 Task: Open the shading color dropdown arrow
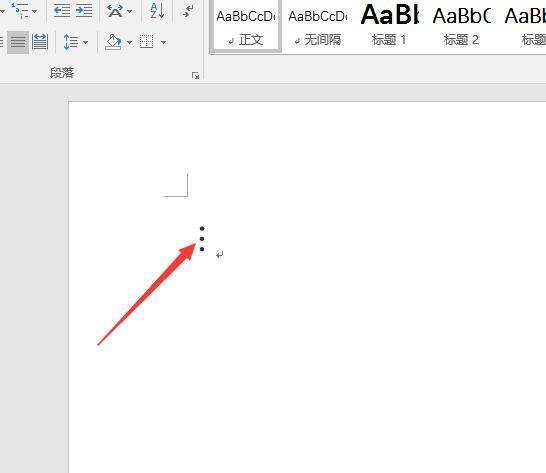[129, 42]
